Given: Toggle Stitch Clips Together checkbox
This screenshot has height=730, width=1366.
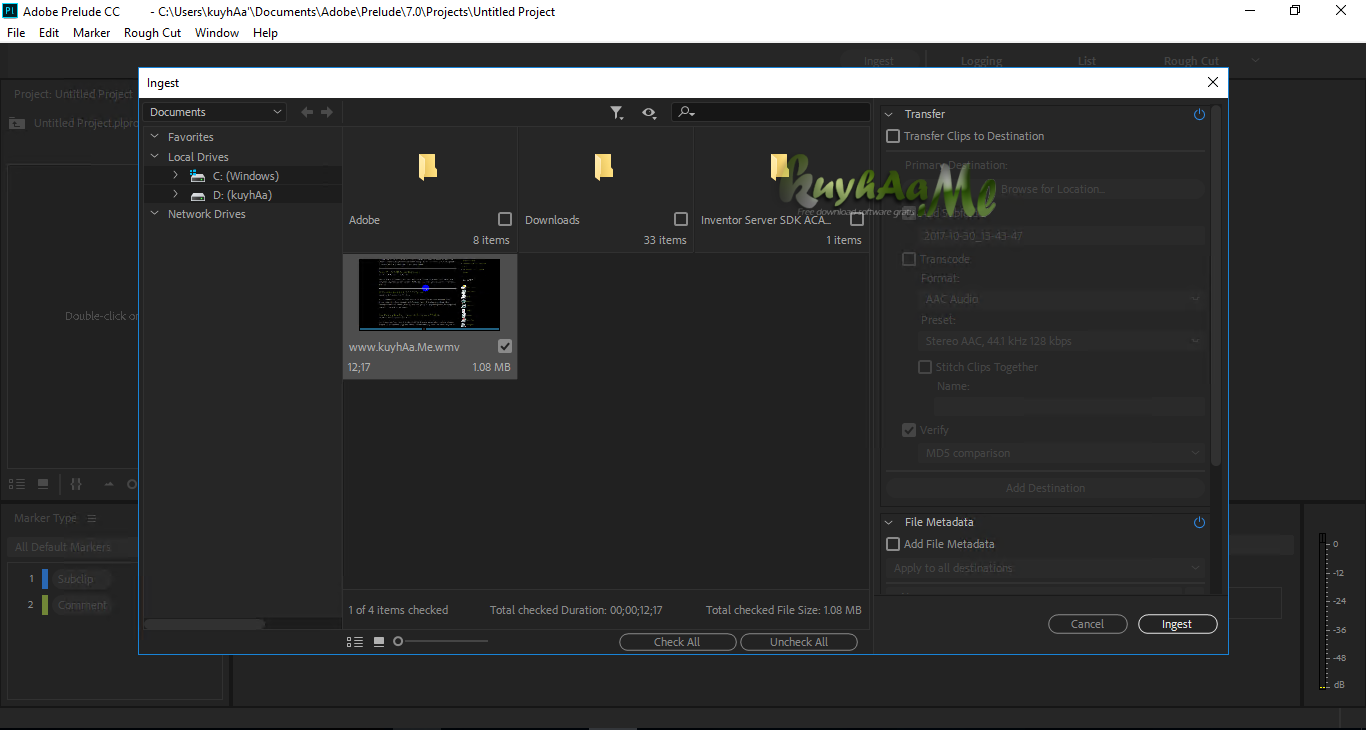Looking at the screenshot, I should click(925, 367).
